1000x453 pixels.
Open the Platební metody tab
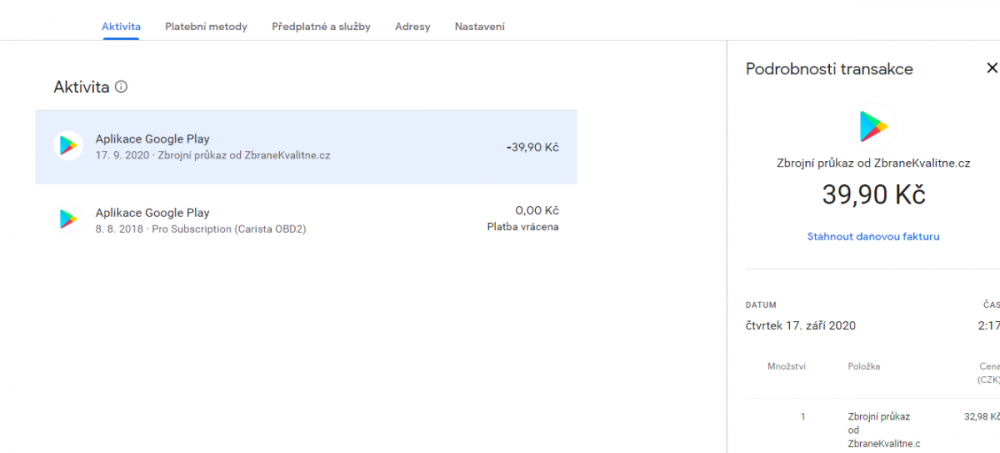[x=206, y=26]
